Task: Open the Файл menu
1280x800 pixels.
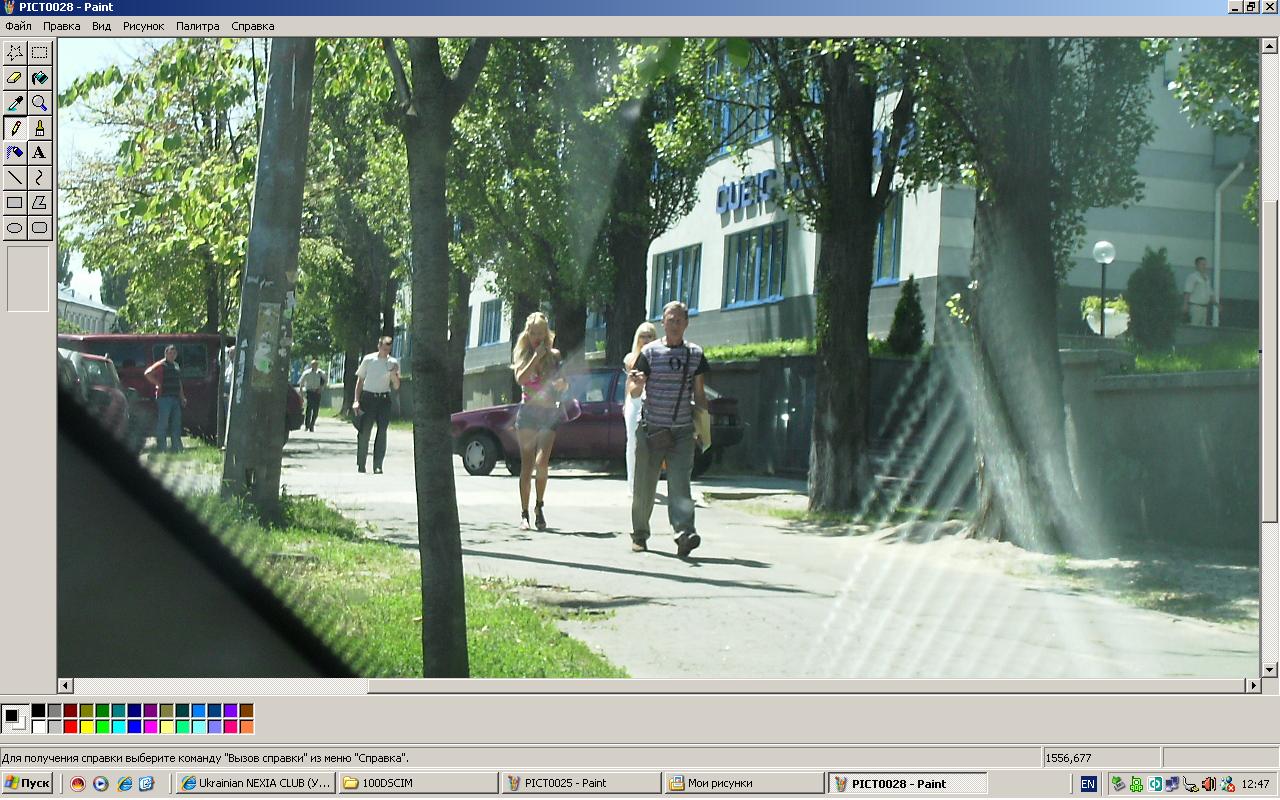Action: tap(18, 26)
